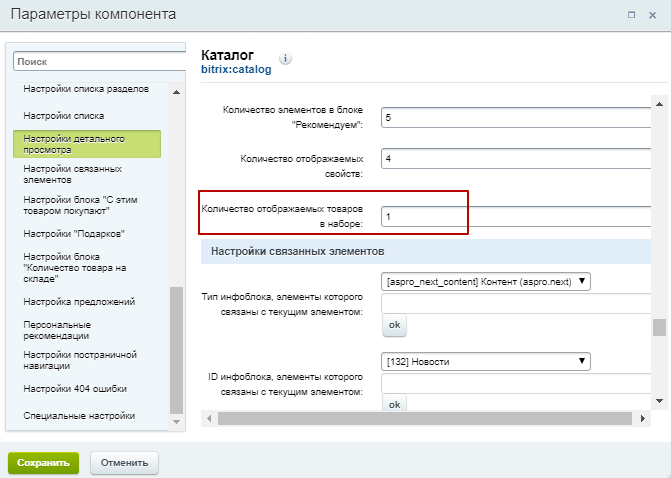
Task: Click the left sidebar scroll-up arrow
Action: coord(176,92)
